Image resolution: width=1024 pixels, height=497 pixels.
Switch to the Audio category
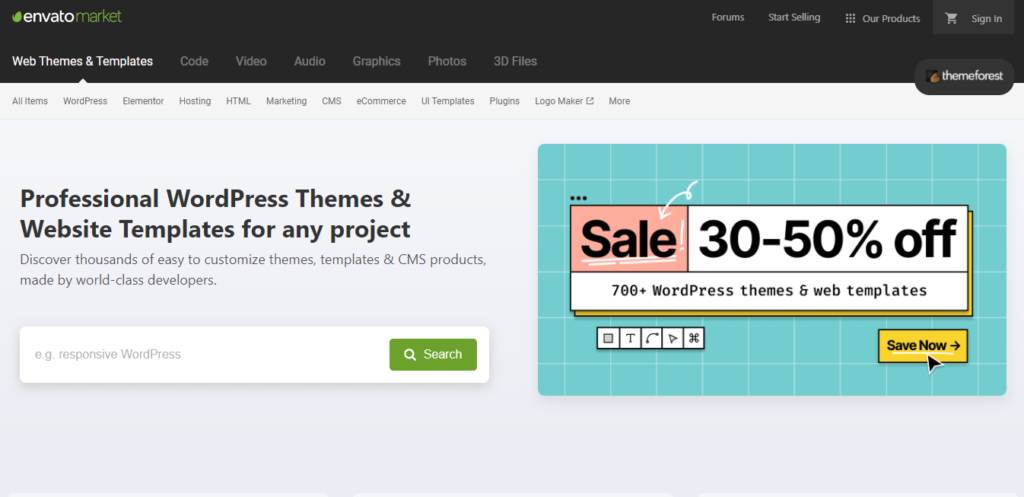click(x=310, y=61)
